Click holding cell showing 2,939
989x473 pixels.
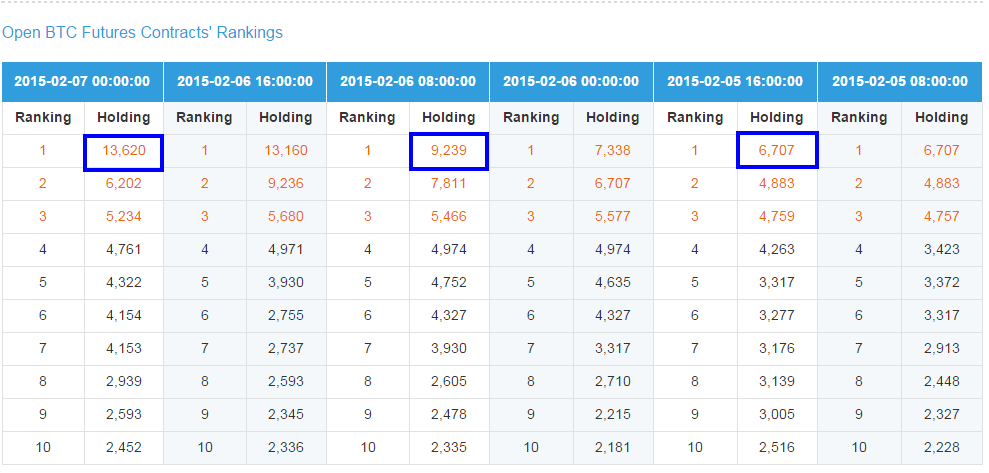click(124, 382)
